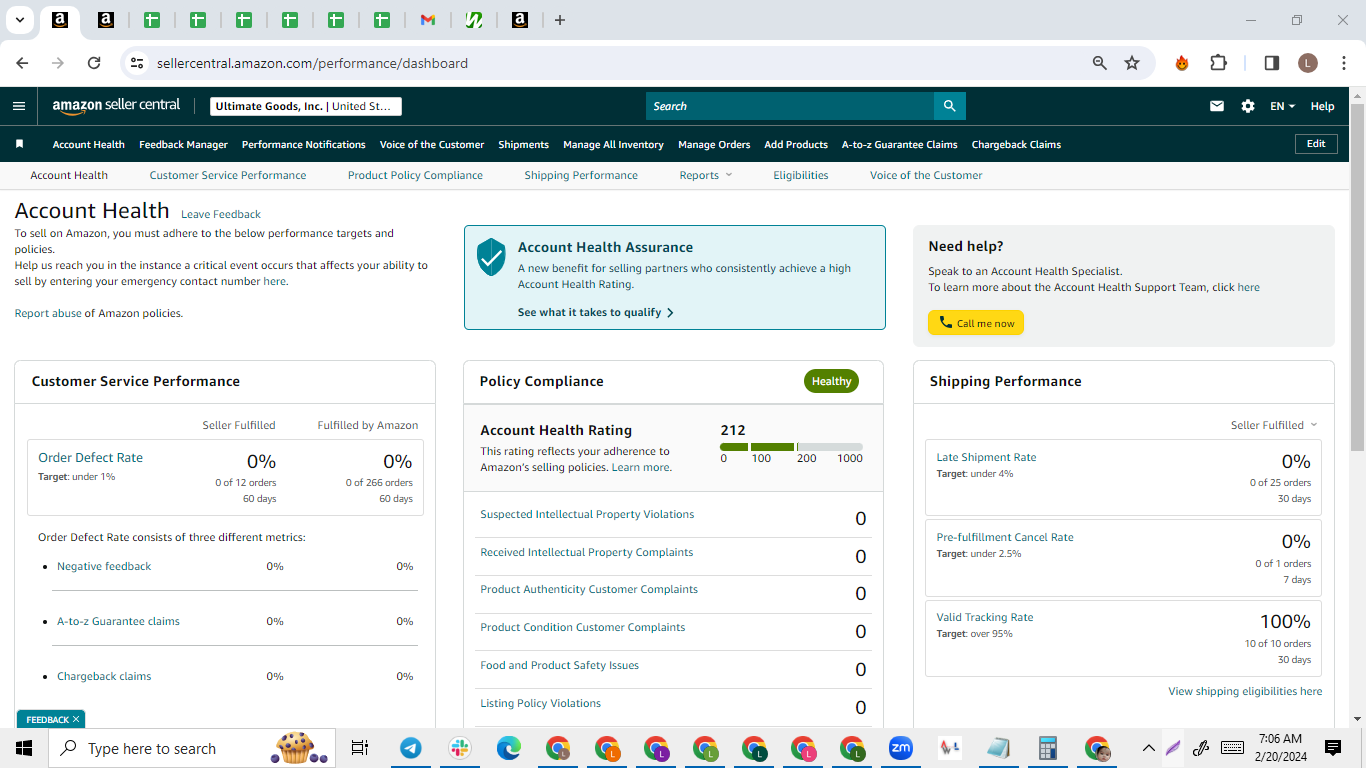
Task: Open Manage Orders in the favorites bar
Action: [714, 144]
